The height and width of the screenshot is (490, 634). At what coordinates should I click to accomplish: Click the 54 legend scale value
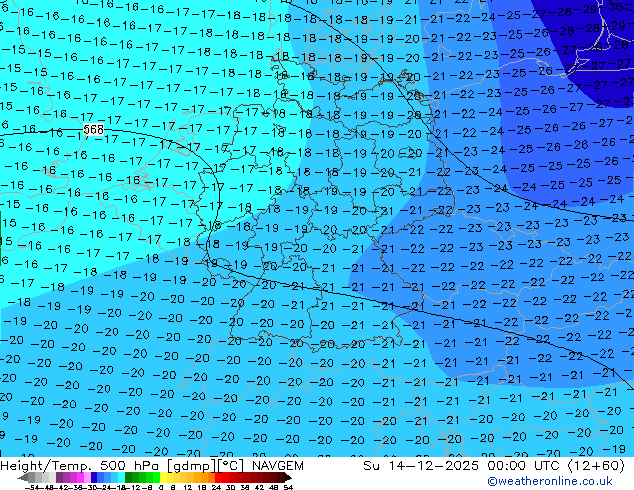point(287,487)
